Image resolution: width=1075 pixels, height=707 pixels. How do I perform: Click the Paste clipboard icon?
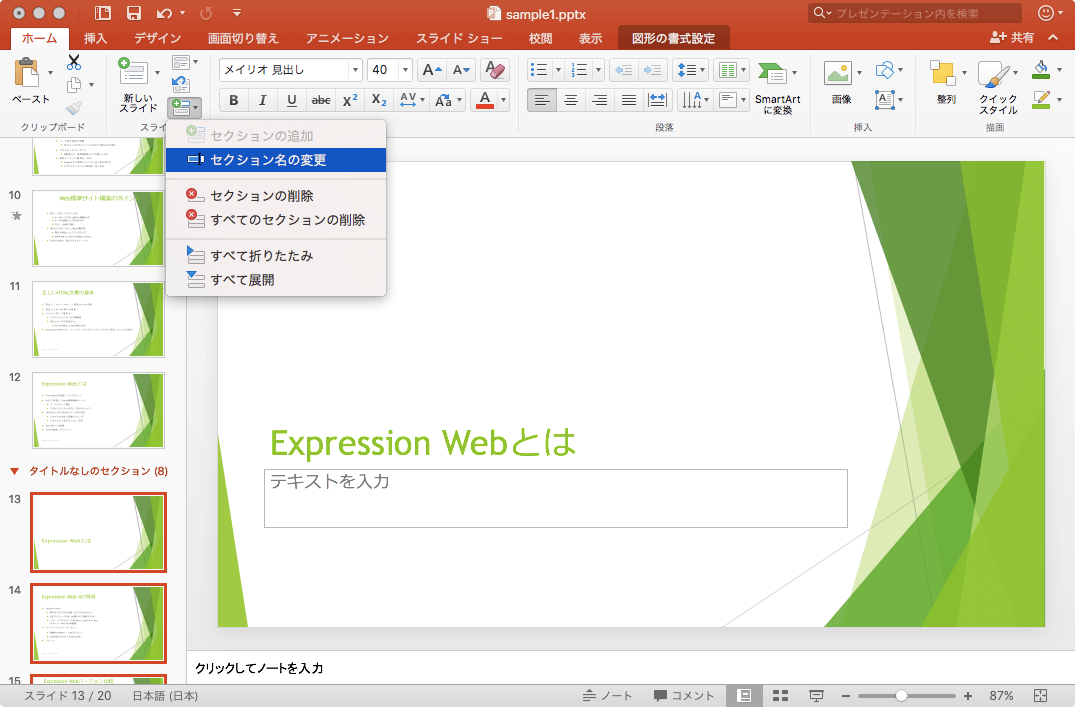pyautogui.click(x=27, y=73)
